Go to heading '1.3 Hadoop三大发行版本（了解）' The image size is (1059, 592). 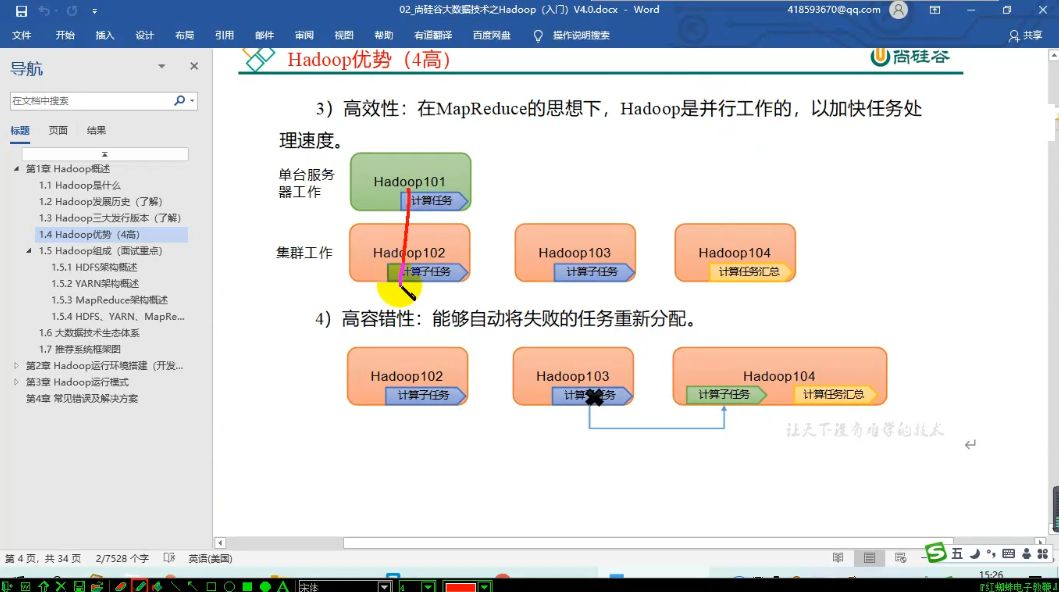(110, 218)
